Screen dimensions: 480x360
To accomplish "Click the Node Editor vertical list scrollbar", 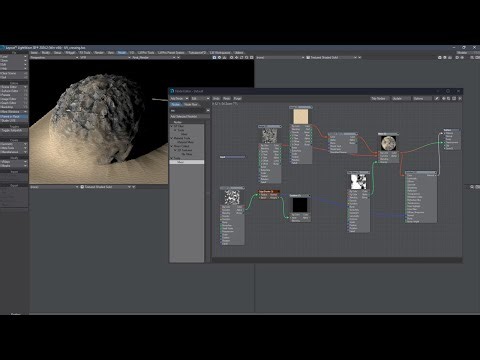I will pos(207,192).
